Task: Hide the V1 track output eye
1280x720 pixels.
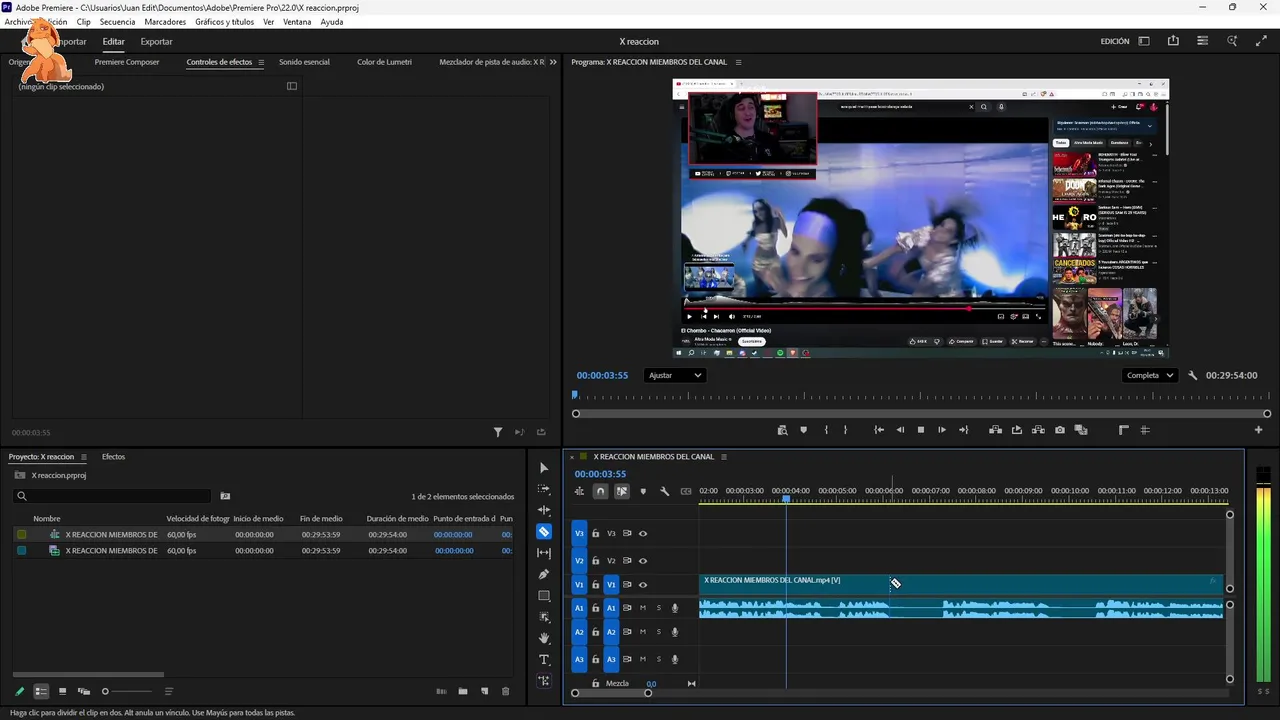Action: click(x=643, y=585)
